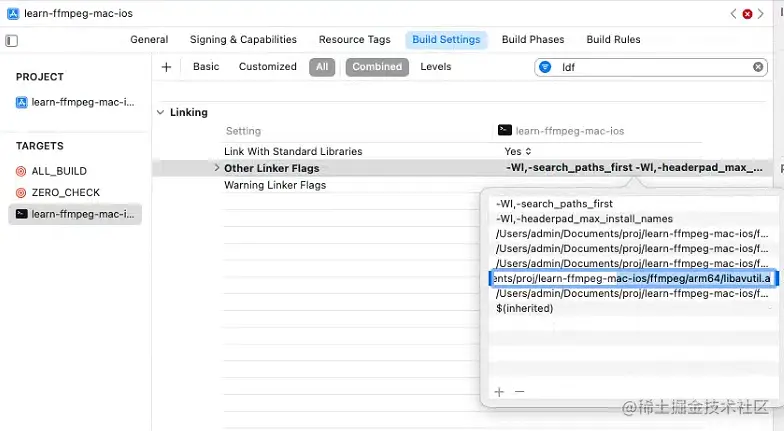Screen dimensions: 784x431
Task: Open the Signing & Capabilities tab
Action: point(243,40)
